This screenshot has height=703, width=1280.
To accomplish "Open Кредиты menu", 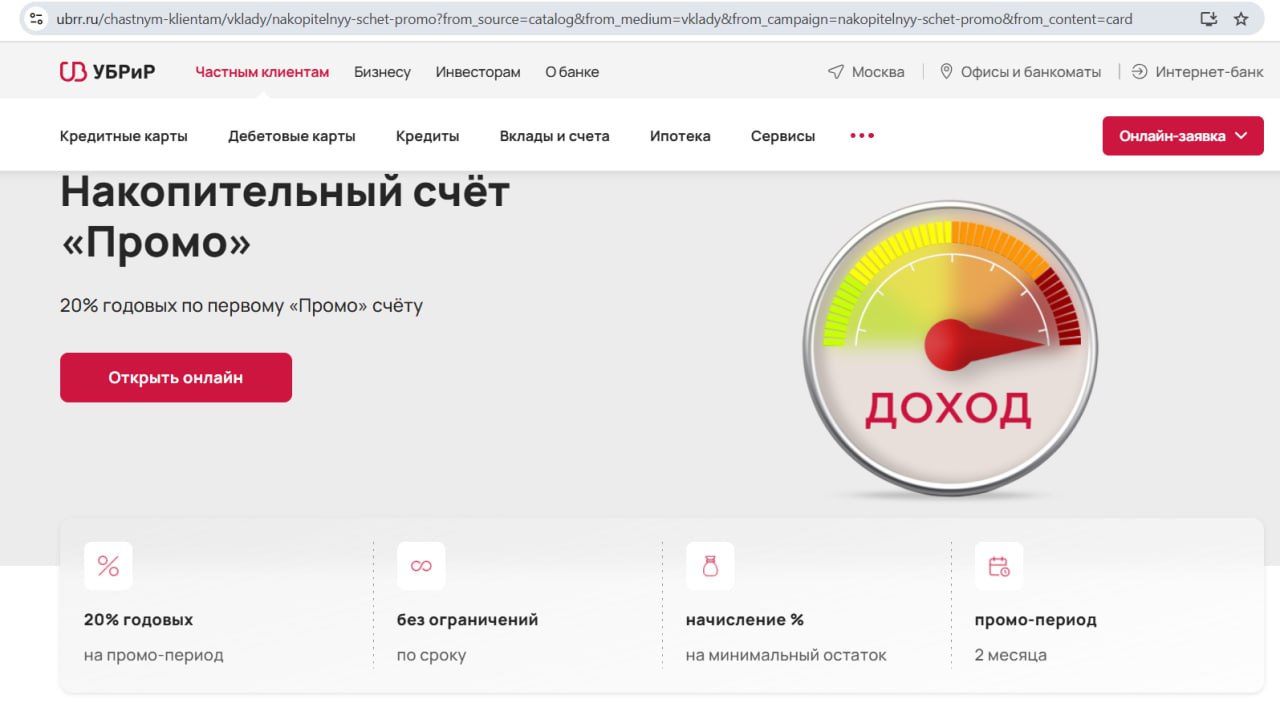I will coord(427,136).
